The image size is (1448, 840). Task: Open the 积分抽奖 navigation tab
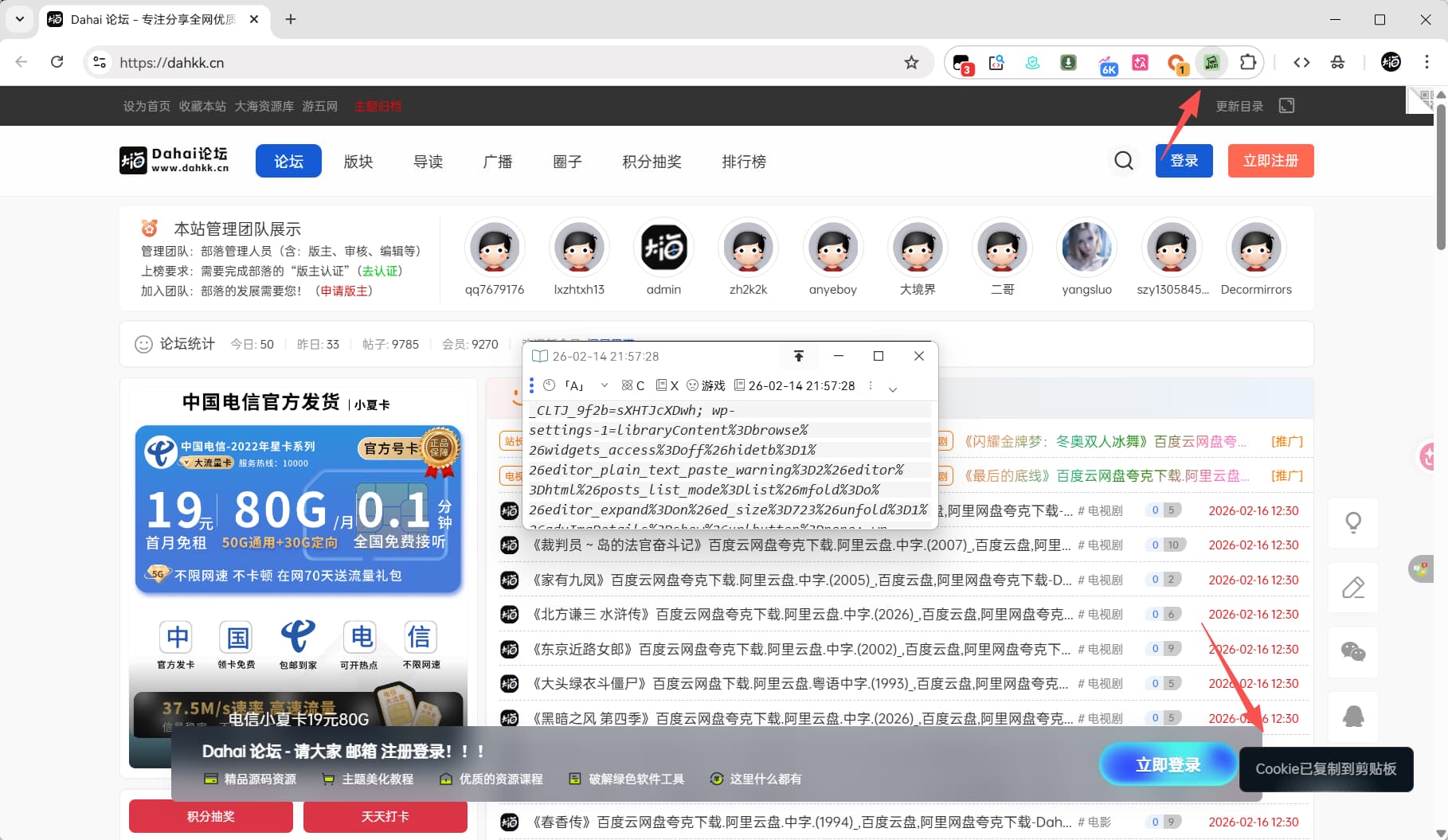coord(652,161)
